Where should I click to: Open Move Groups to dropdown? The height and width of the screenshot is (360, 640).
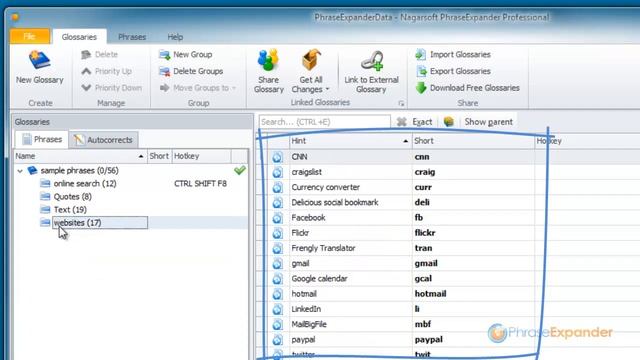pyautogui.click(x=198, y=88)
